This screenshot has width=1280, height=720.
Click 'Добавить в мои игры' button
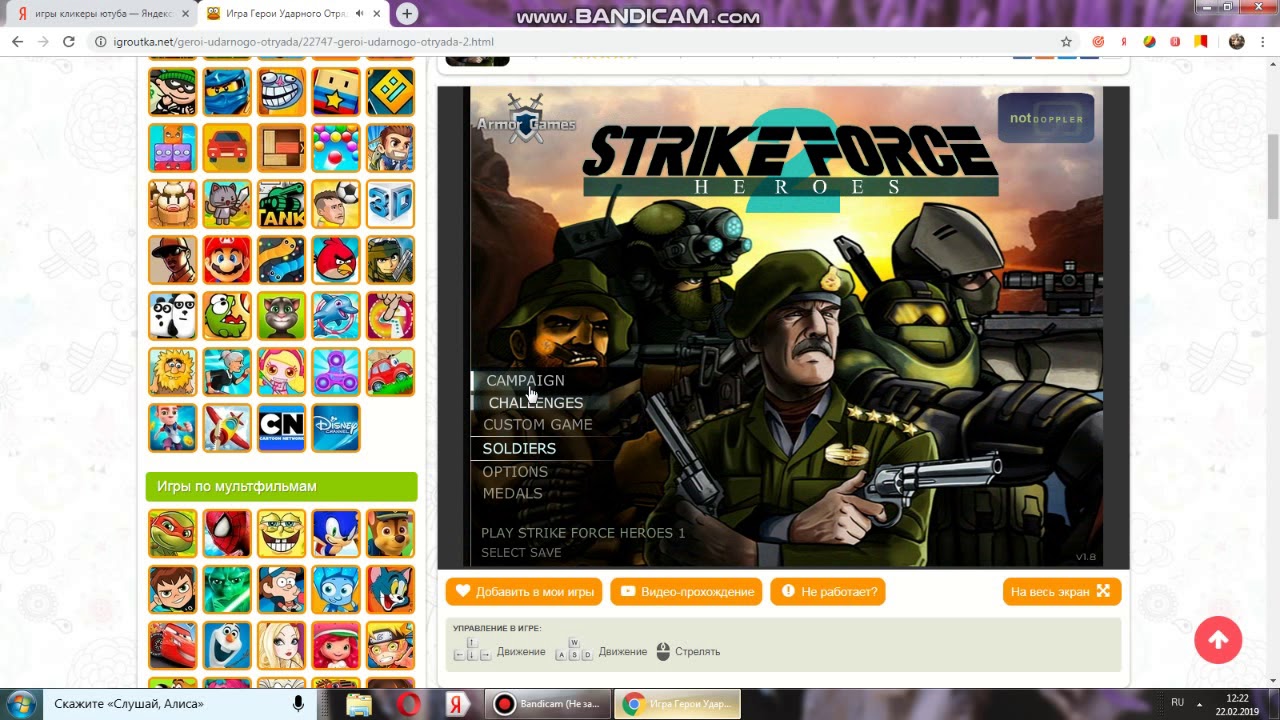pos(524,592)
